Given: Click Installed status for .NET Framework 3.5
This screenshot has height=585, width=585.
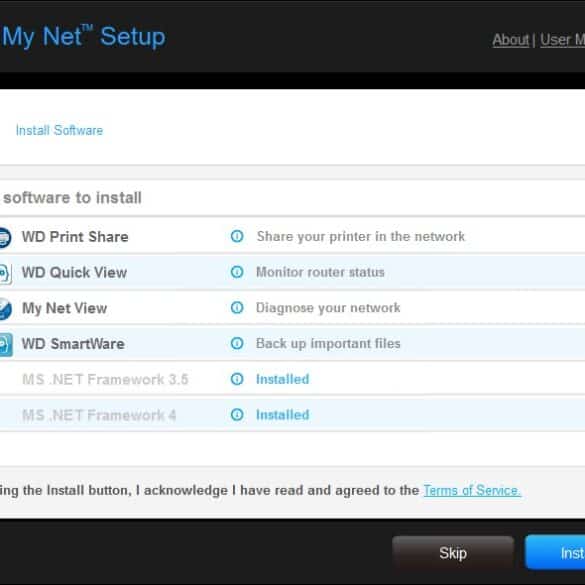Looking at the screenshot, I should pyautogui.click(x=282, y=379).
